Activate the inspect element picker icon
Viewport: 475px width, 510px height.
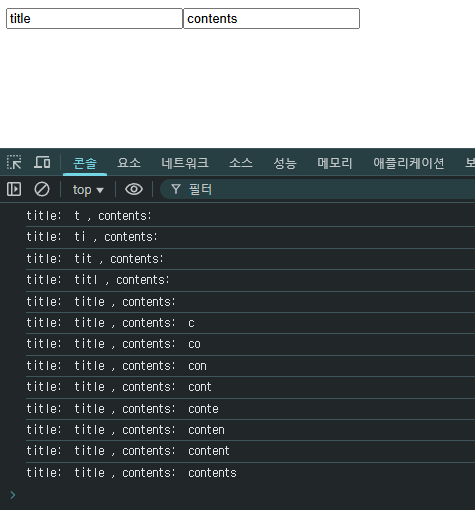[x=14, y=162]
